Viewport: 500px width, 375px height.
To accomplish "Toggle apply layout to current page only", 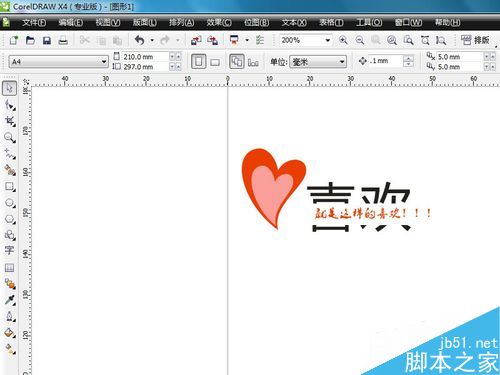I will coord(253,62).
